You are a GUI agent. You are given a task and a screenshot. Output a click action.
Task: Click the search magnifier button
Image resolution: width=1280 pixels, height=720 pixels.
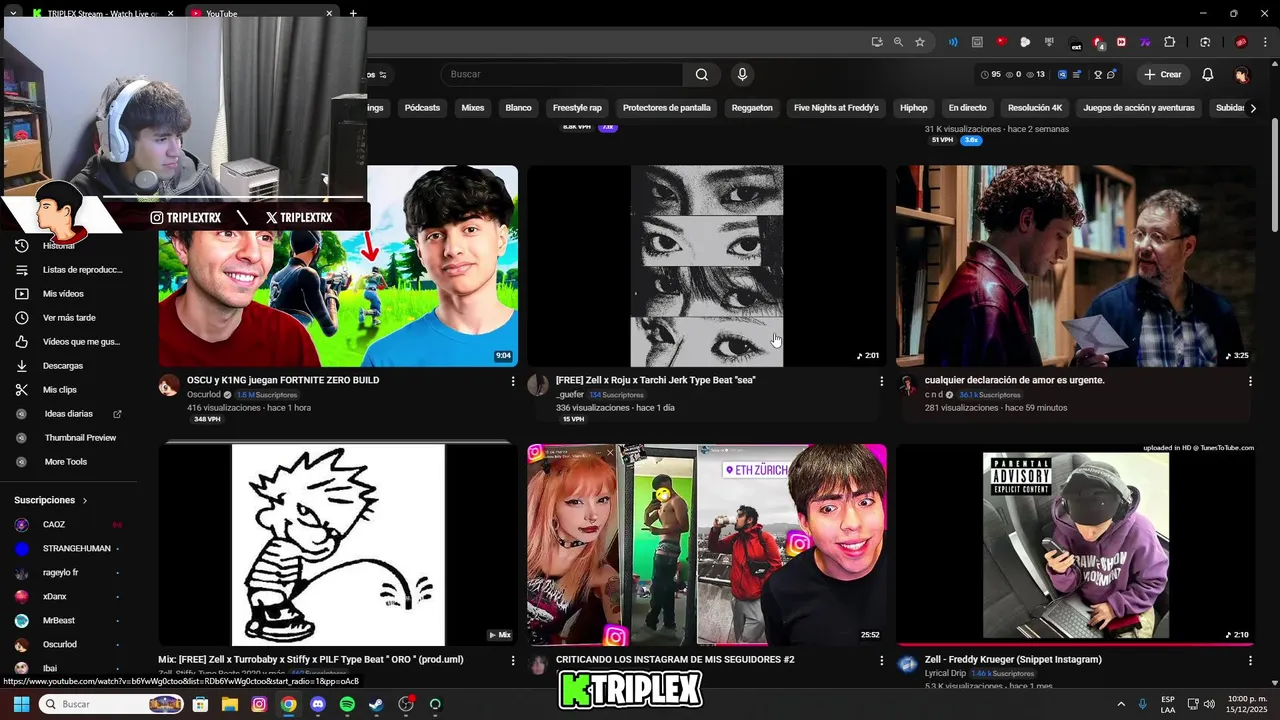pyautogui.click(x=702, y=74)
